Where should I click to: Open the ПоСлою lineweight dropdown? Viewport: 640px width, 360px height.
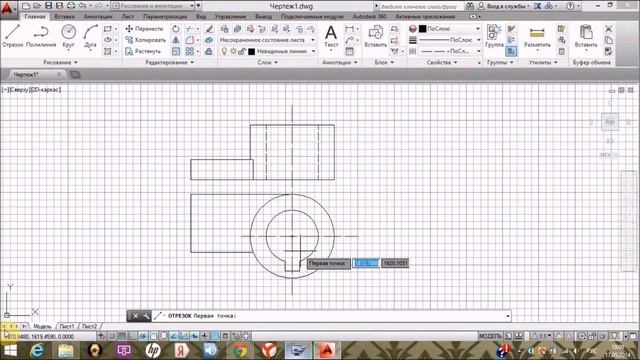click(450, 40)
